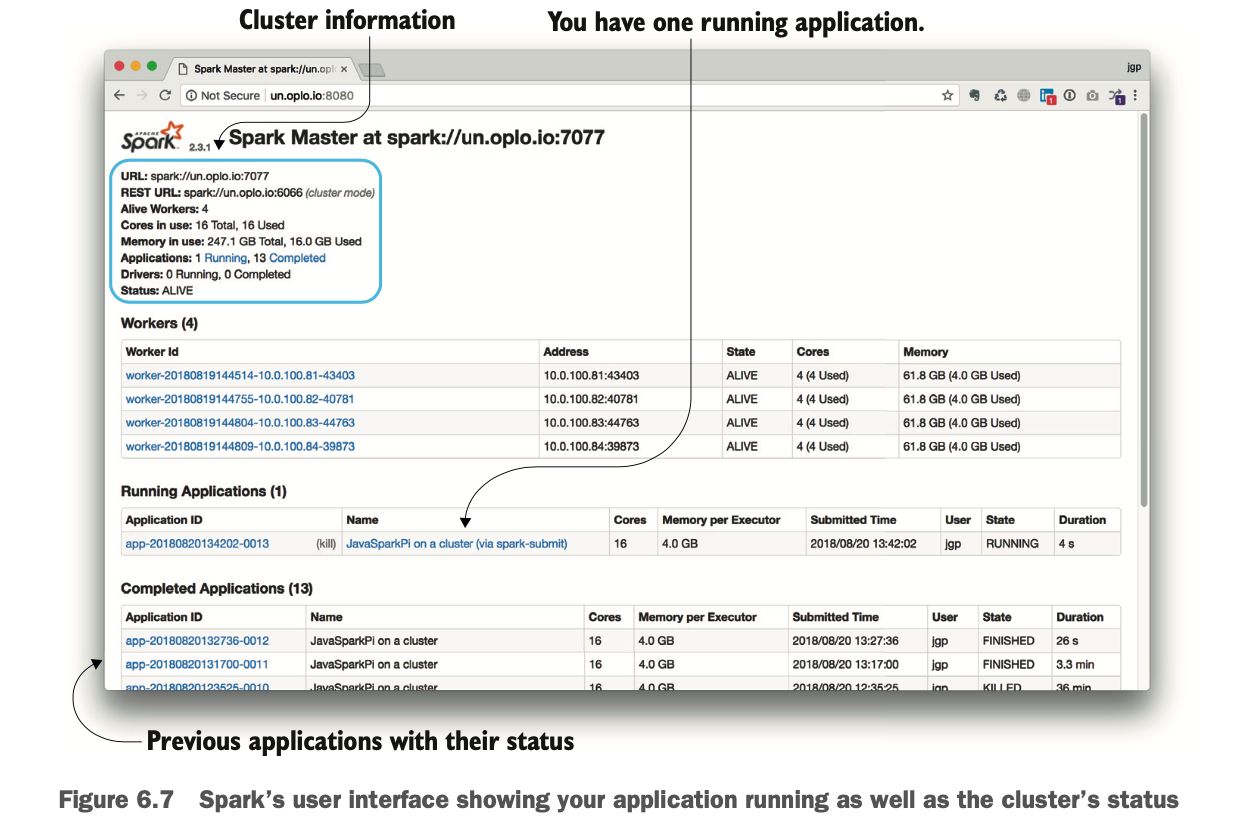Click the Not Secure site info icon
The image size is (1256, 826).
pyautogui.click(x=191, y=95)
